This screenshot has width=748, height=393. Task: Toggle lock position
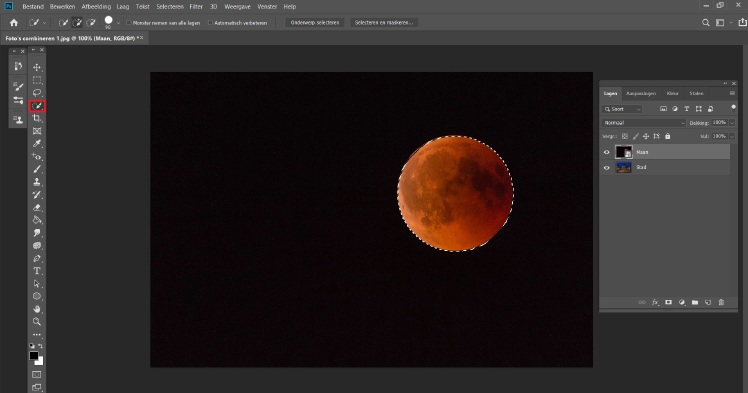point(646,136)
